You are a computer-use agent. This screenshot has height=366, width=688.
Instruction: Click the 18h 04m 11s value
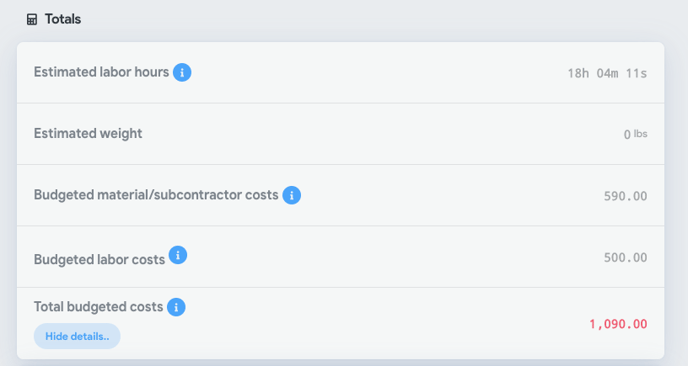point(607,73)
